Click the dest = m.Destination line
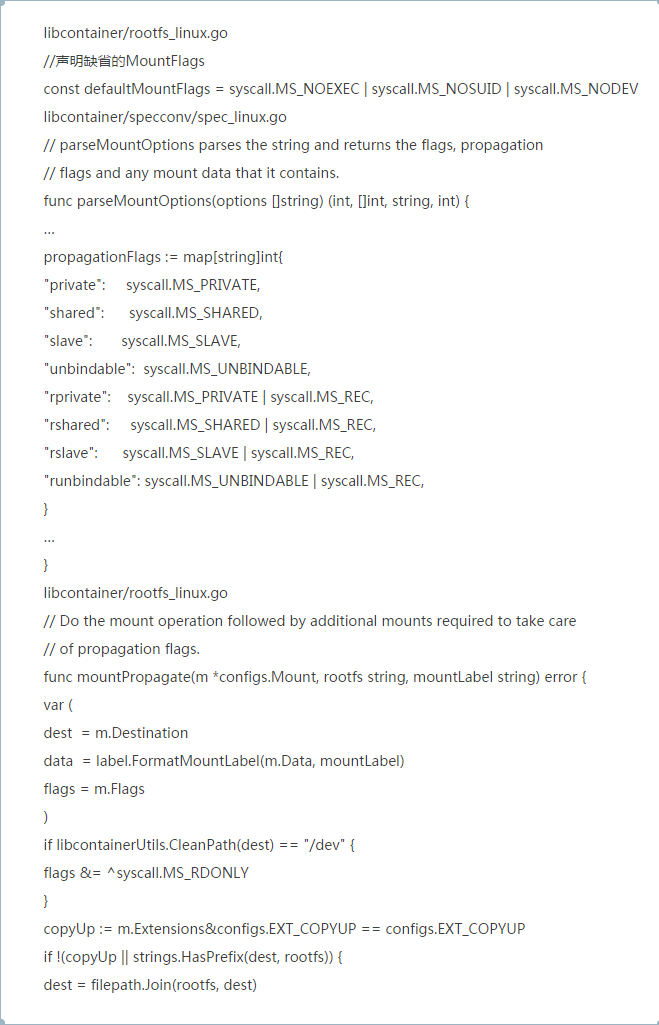Viewport: 659px width, 1025px height. coord(116,733)
